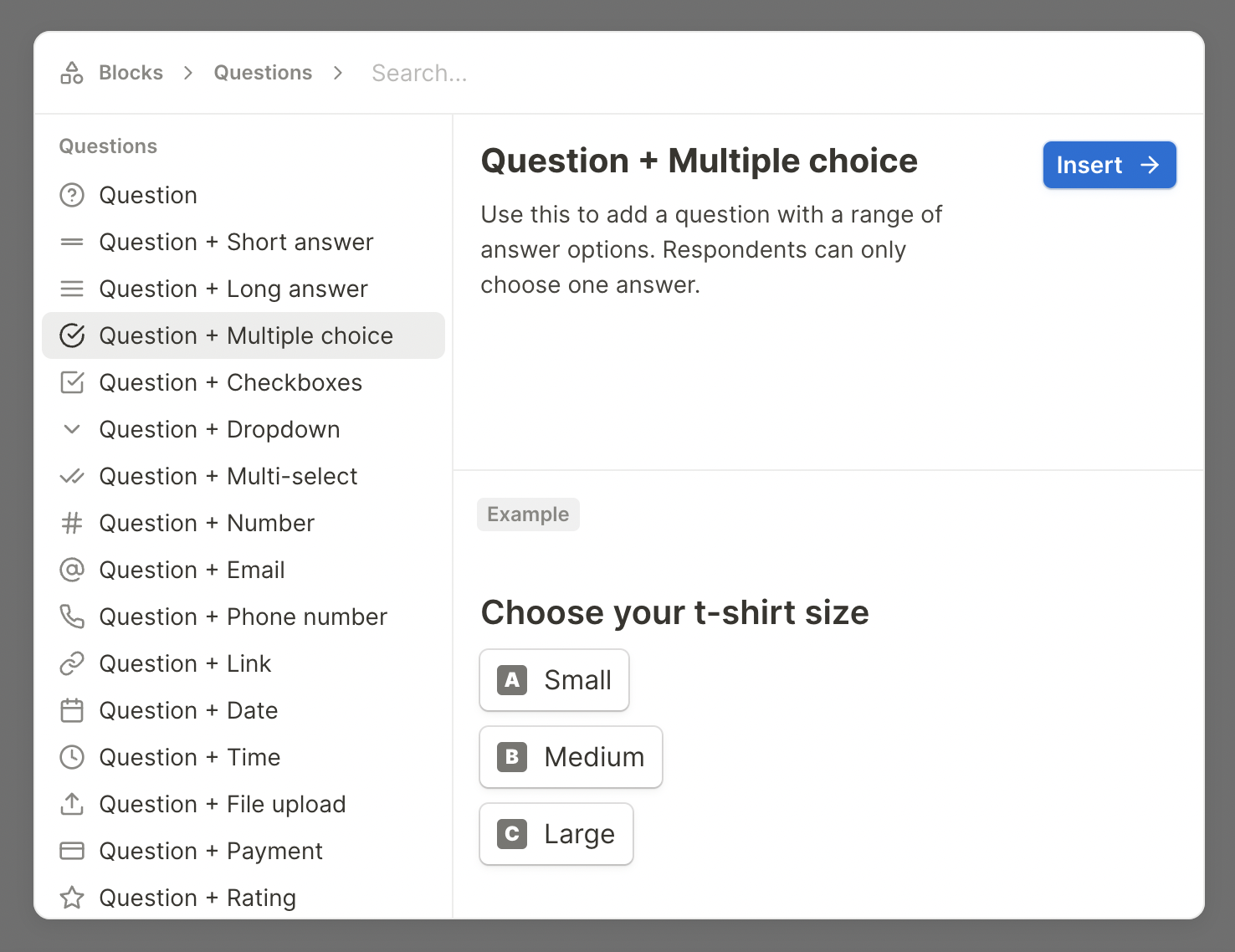This screenshot has height=952, width=1235.
Task: Select Question + Dropdown block
Action: 219,429
